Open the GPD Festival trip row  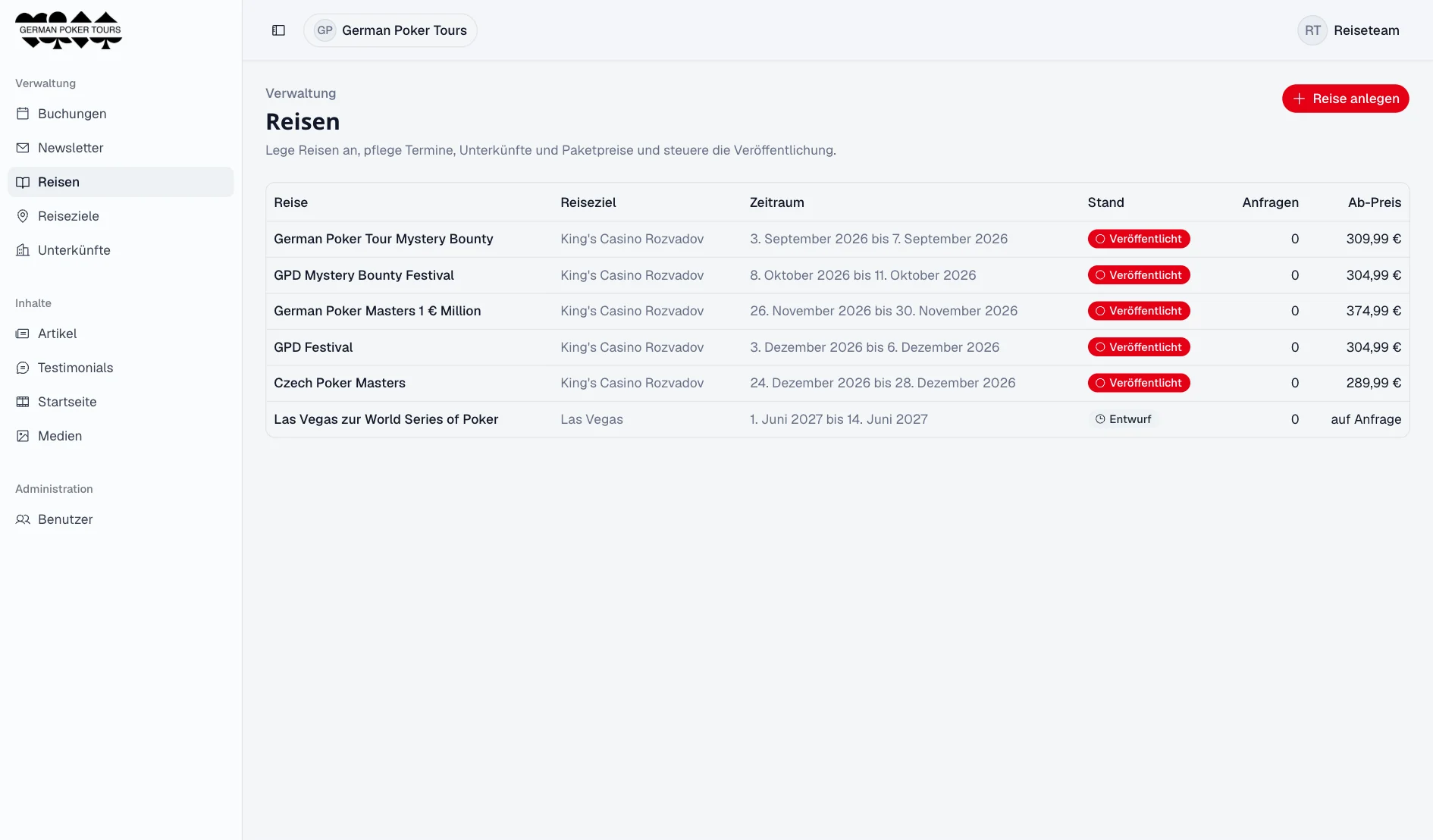point(837,347)
